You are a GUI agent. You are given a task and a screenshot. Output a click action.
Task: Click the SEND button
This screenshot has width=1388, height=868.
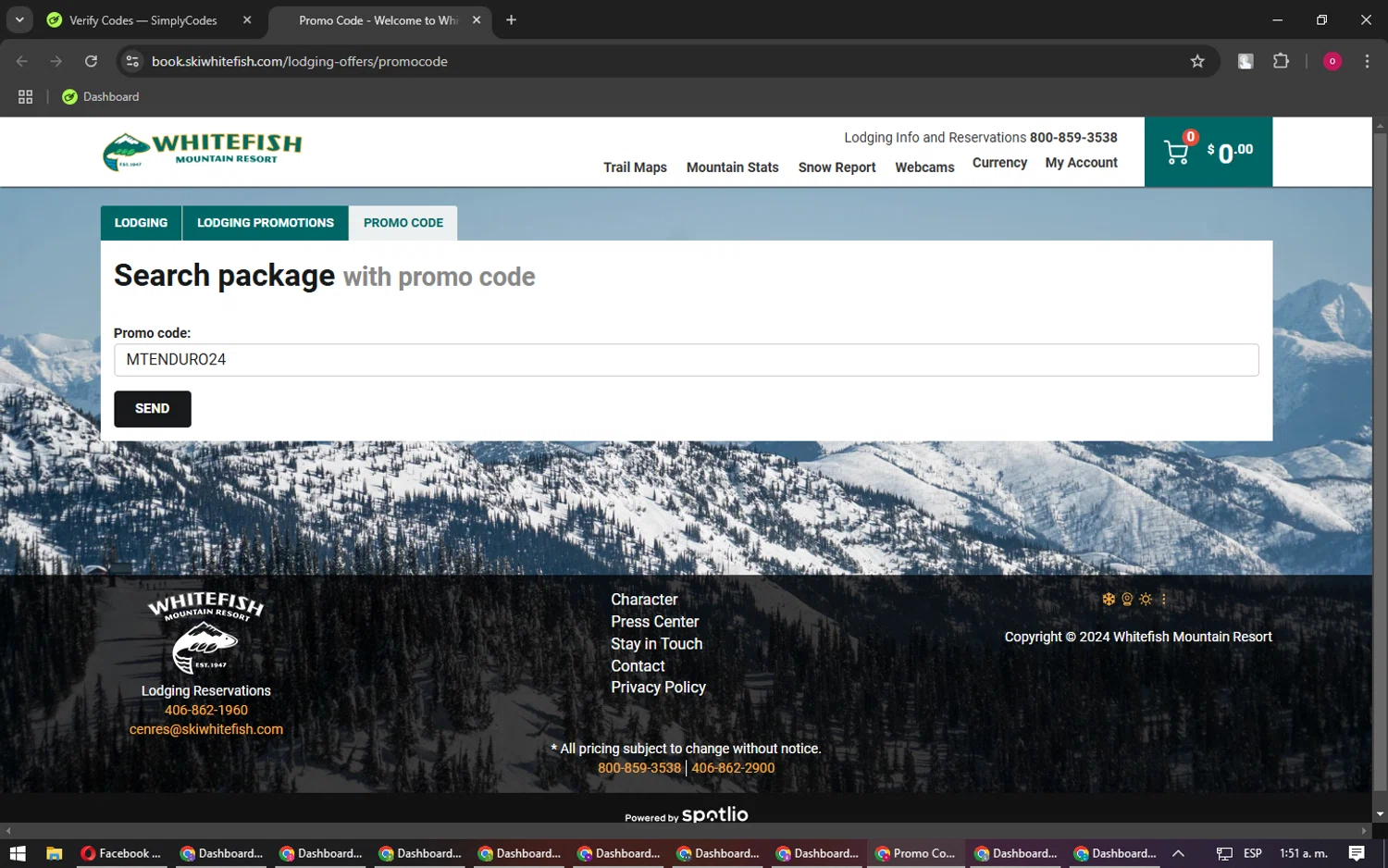153,409
